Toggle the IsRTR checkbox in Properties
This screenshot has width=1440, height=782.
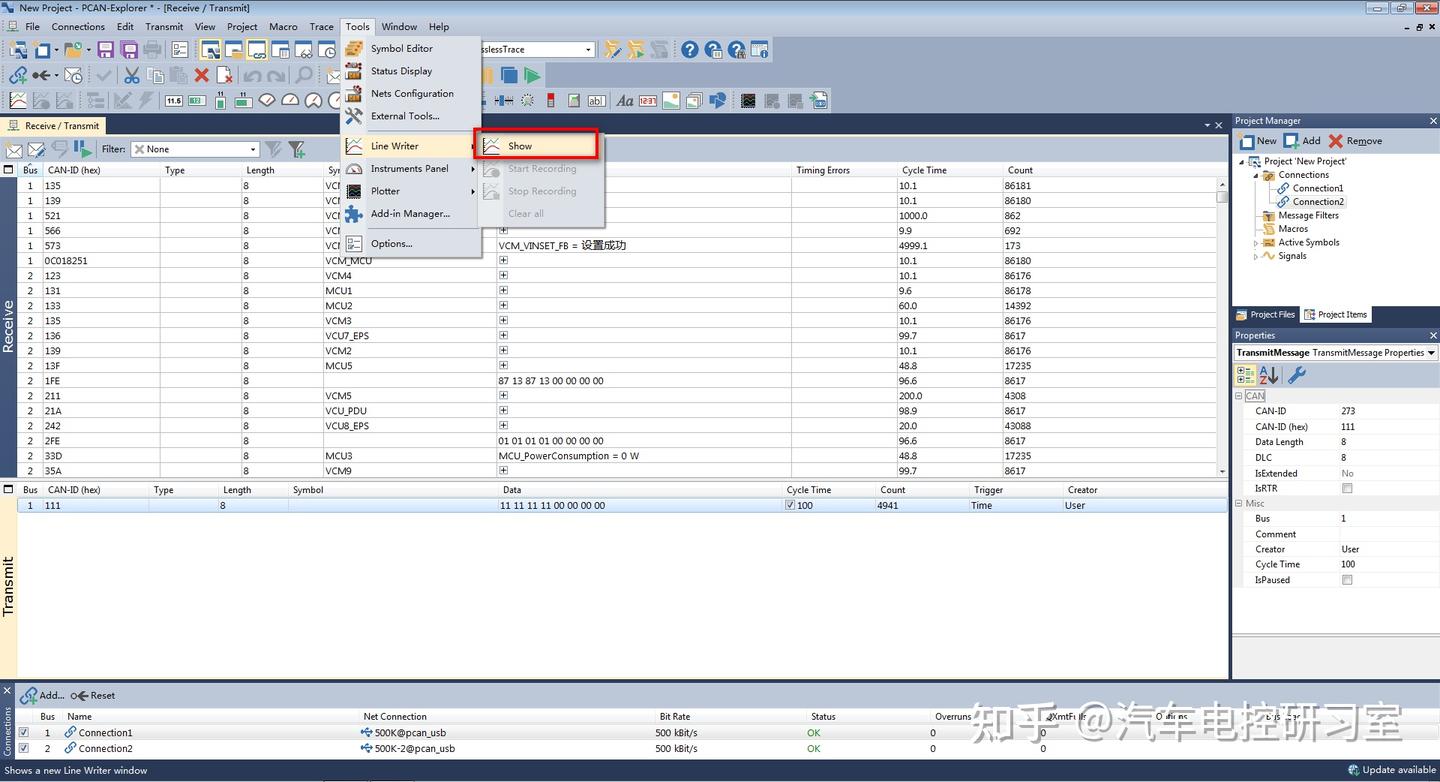(1347, 488)
